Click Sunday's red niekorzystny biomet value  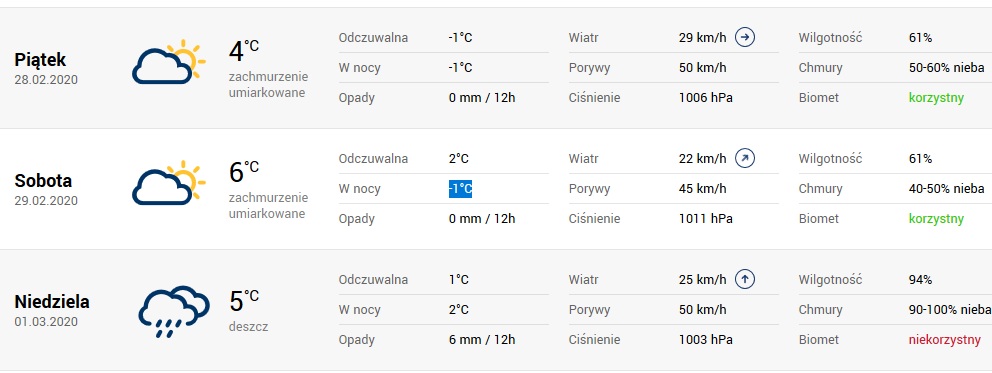[x=945, y=339]
